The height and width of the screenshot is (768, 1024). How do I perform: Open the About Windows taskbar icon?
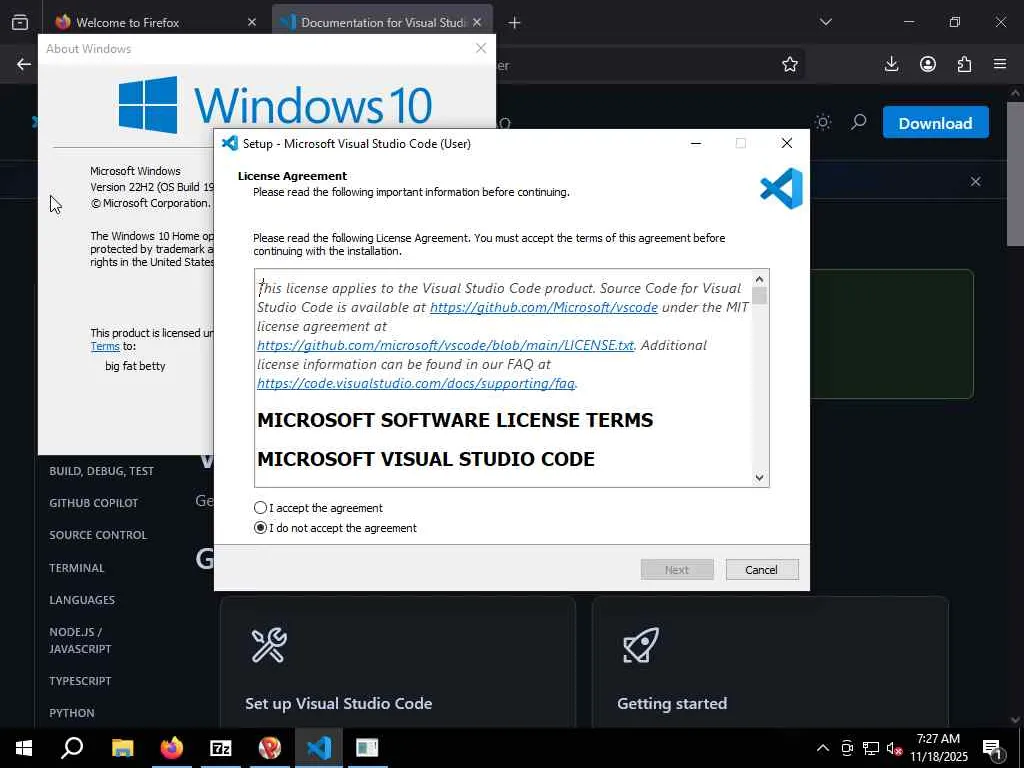[367, 748]
